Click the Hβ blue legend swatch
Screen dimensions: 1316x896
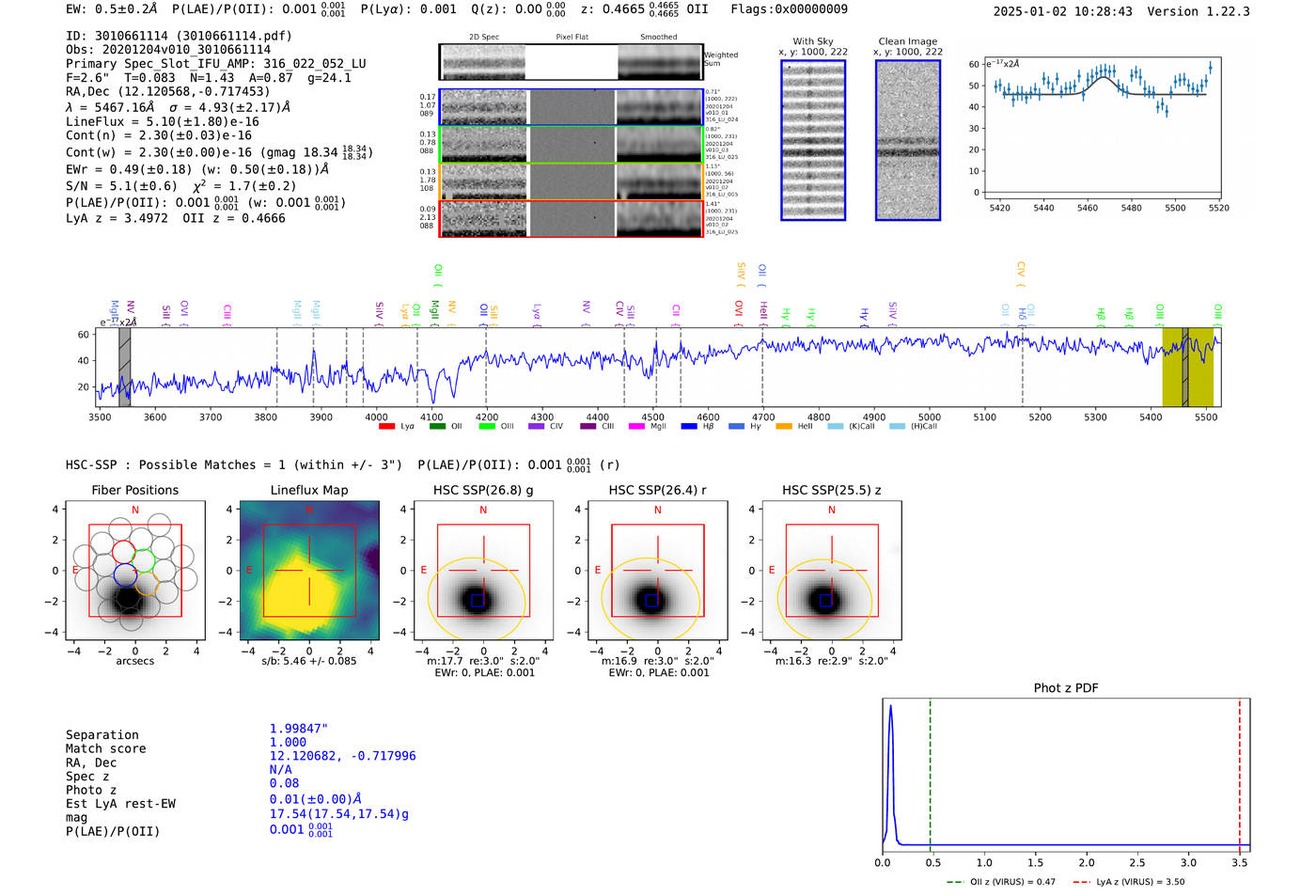click(x=689, y=427)
